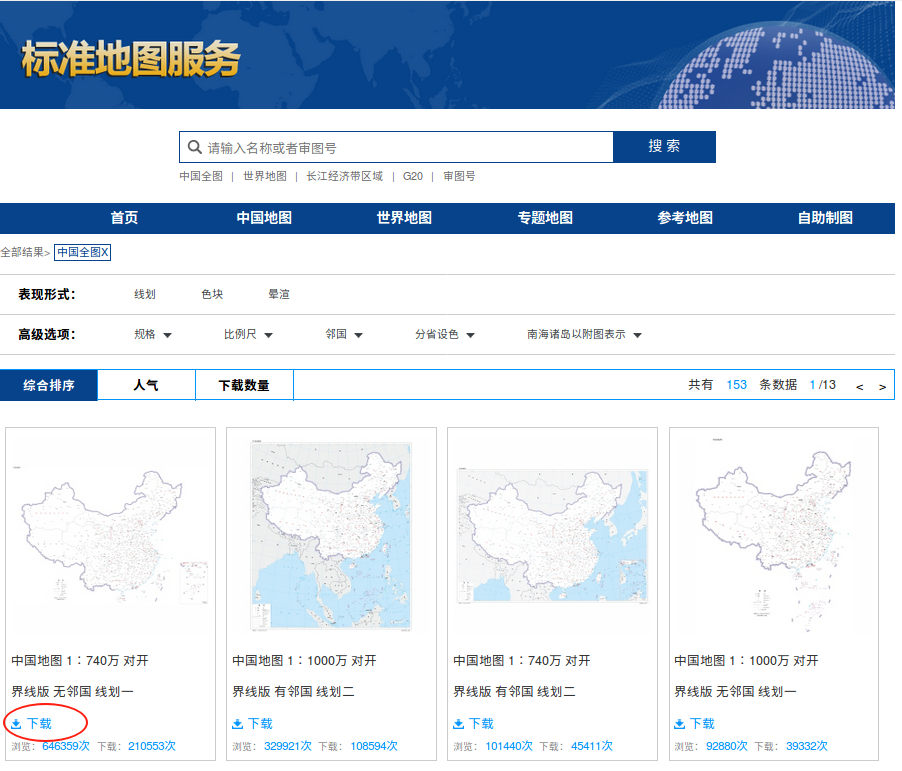Switch to 下载数量 sorting tab
This screenshot has height=771, width=902.
tap(244, 385)
